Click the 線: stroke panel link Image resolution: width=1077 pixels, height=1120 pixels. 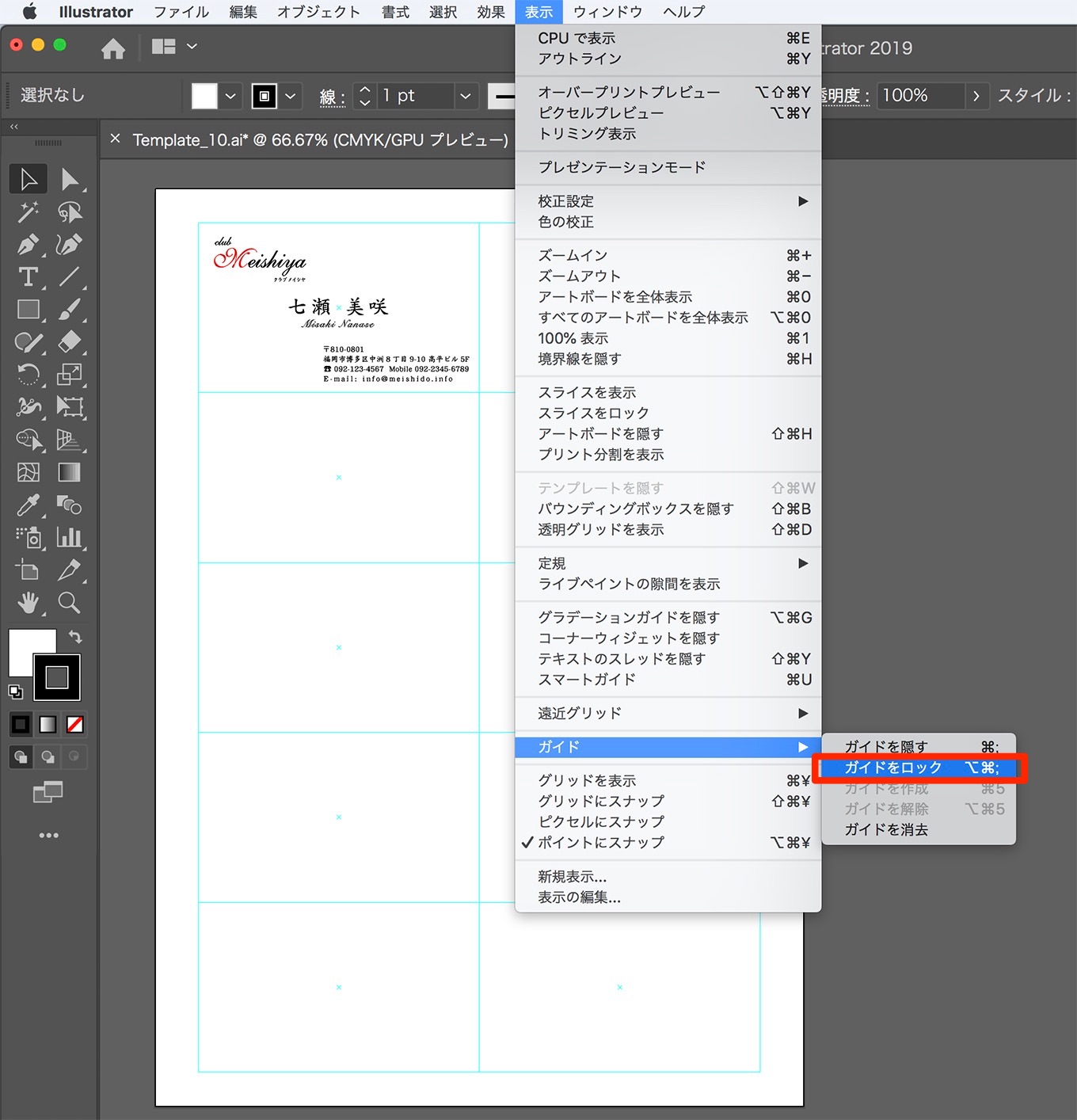tap(332, 97)
